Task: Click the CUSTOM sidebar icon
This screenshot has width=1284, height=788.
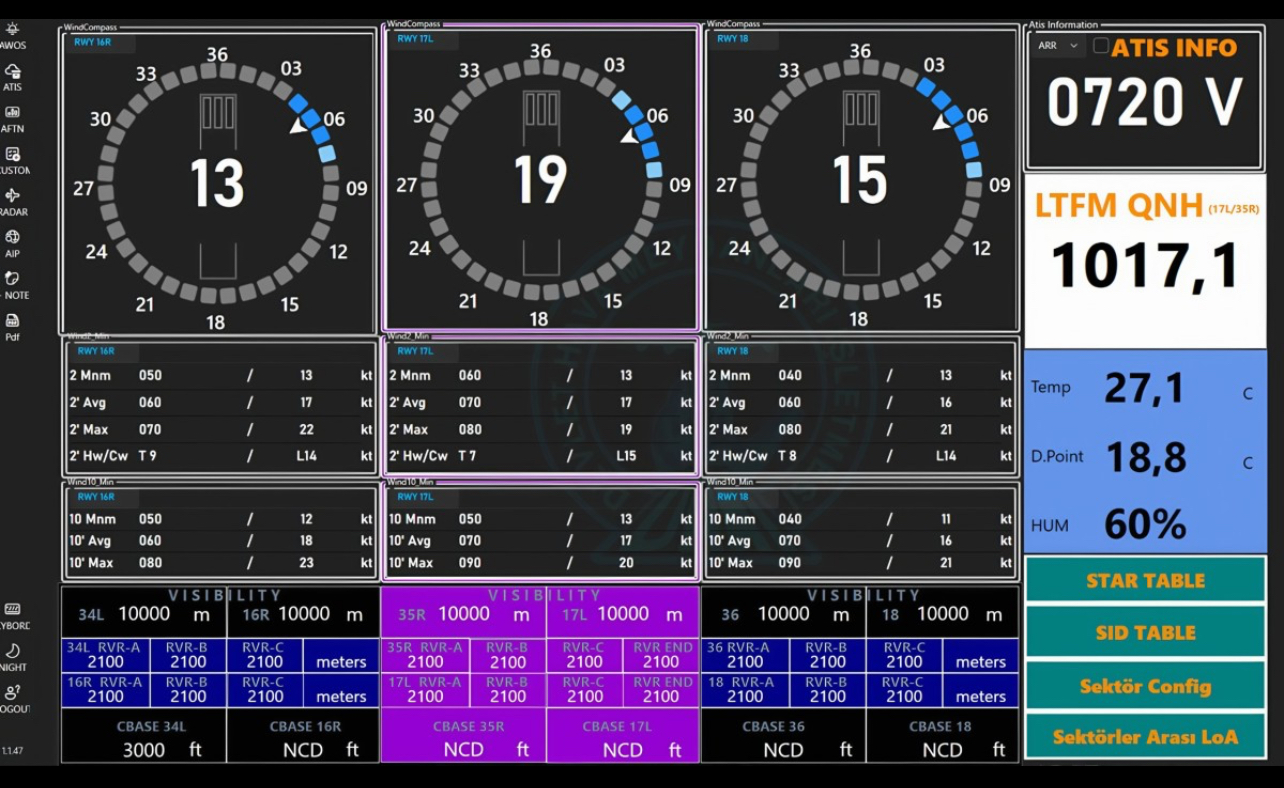Action: point(12,155)
